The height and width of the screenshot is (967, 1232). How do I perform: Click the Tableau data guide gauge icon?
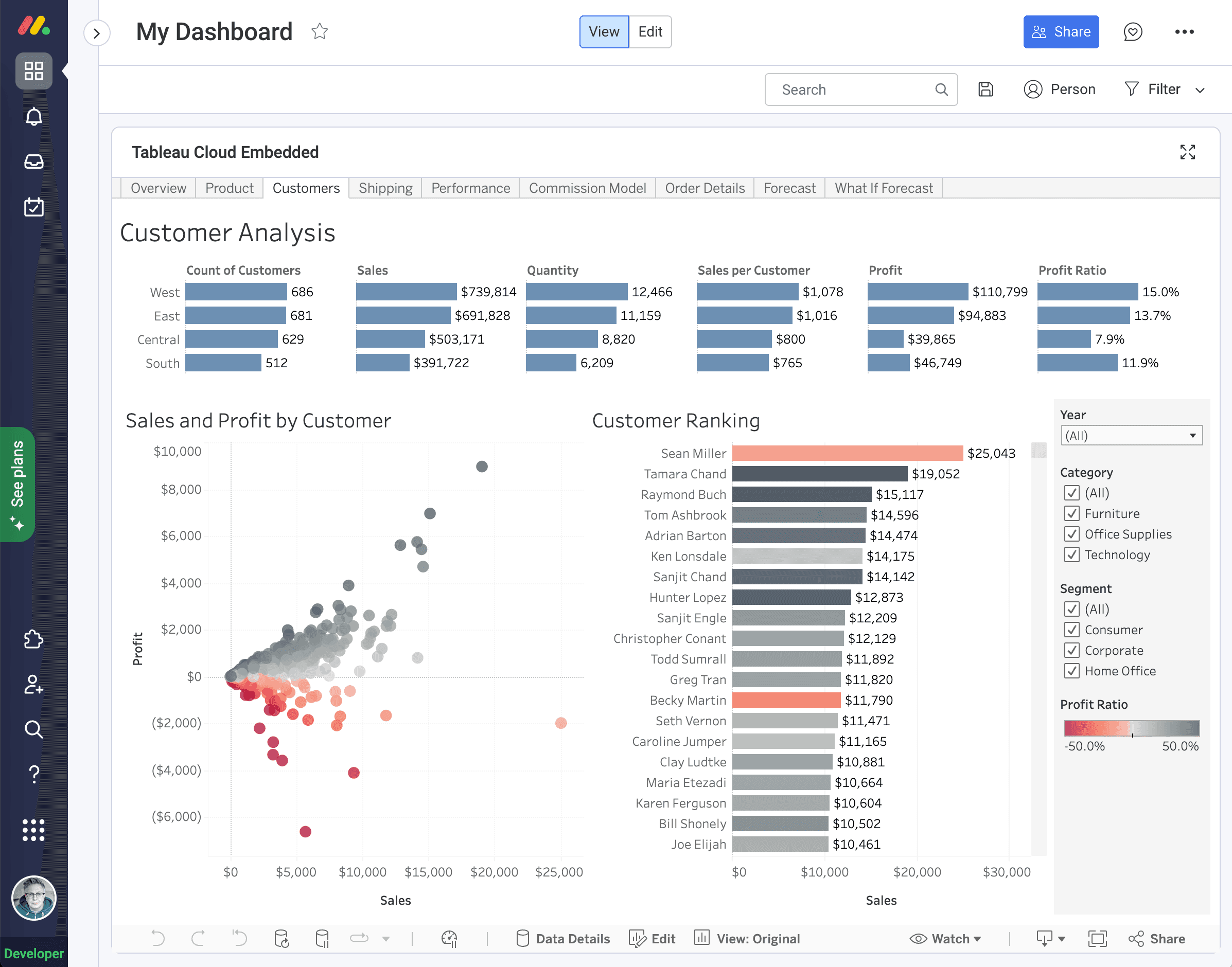[449, 938]
